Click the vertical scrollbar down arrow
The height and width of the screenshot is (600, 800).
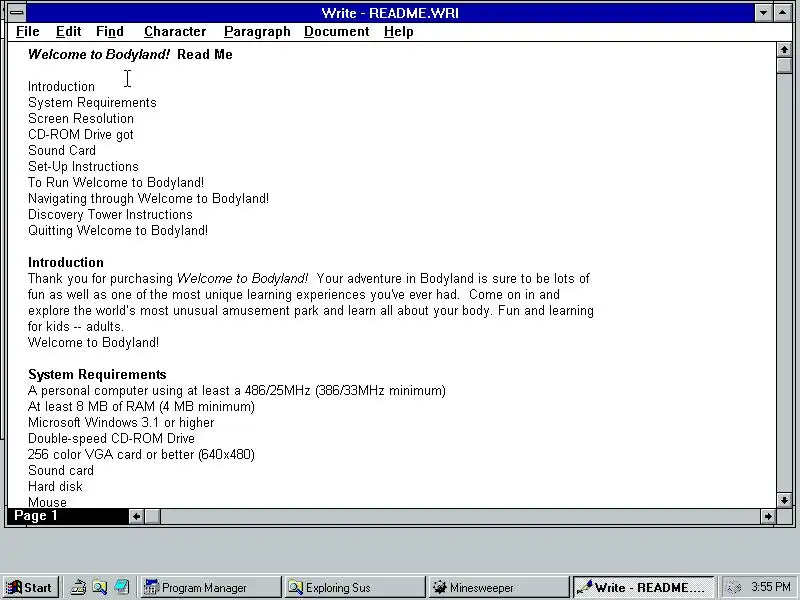[784, 500]
